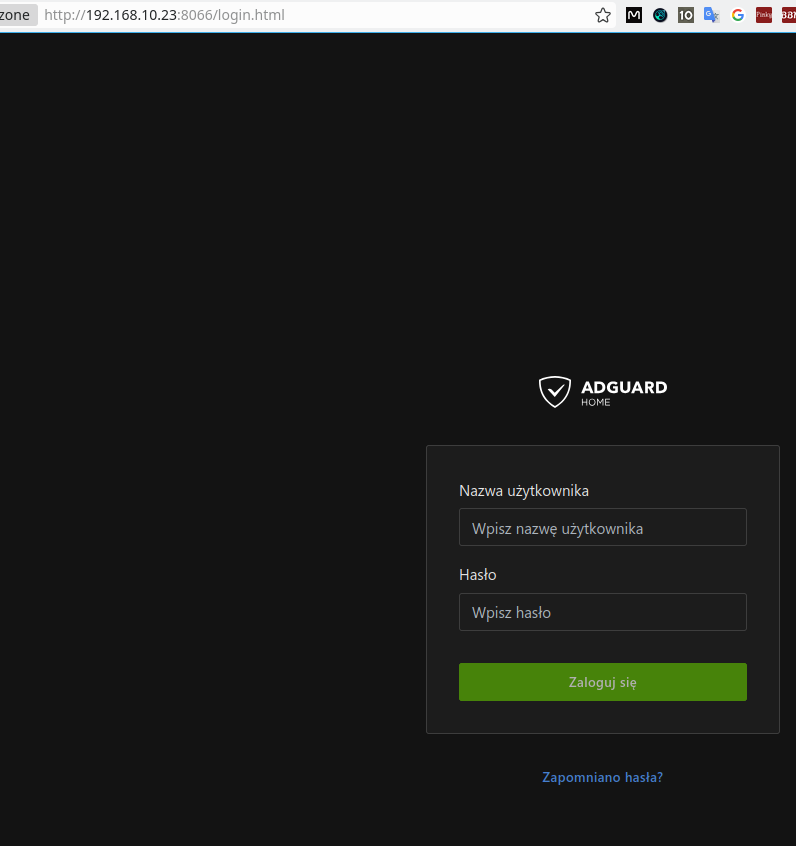This screenshot has height=846, width=796.
Task: Open the black M extension icon
Action: tap(634, 15)
